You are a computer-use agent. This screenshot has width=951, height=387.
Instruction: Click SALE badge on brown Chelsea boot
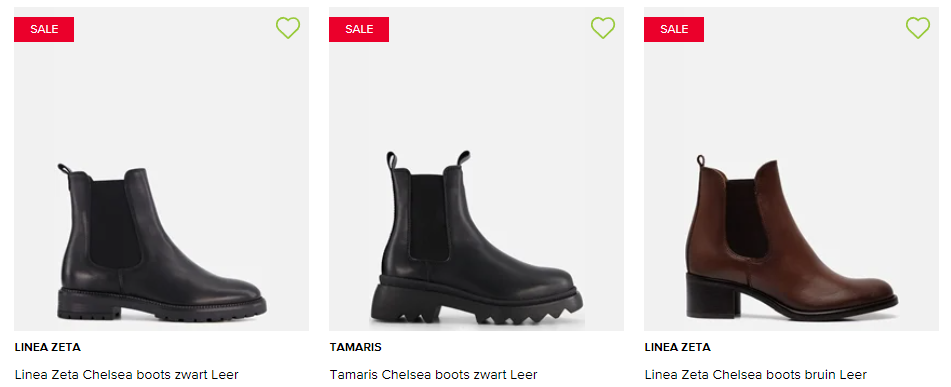tap(674, 29)
